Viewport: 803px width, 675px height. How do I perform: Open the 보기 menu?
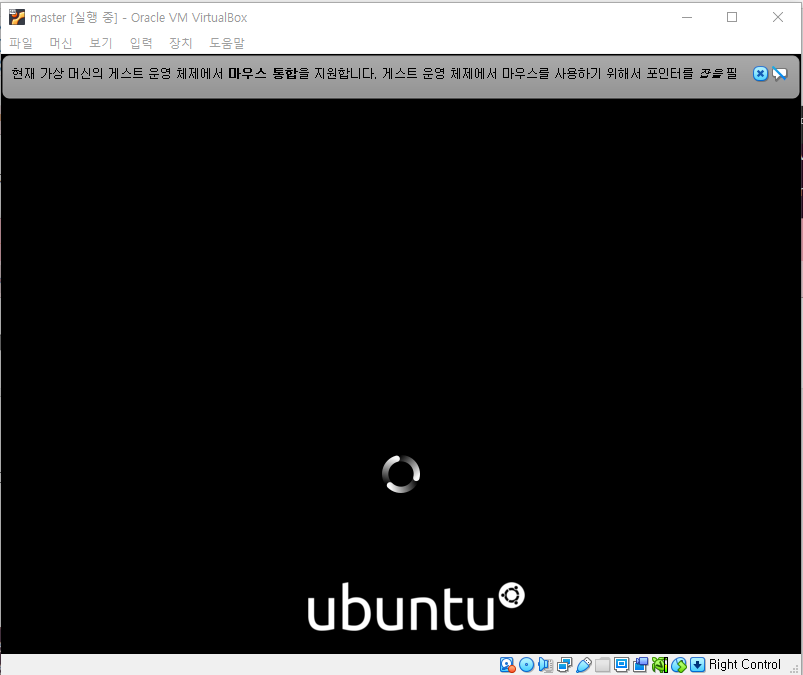(100, 43)
